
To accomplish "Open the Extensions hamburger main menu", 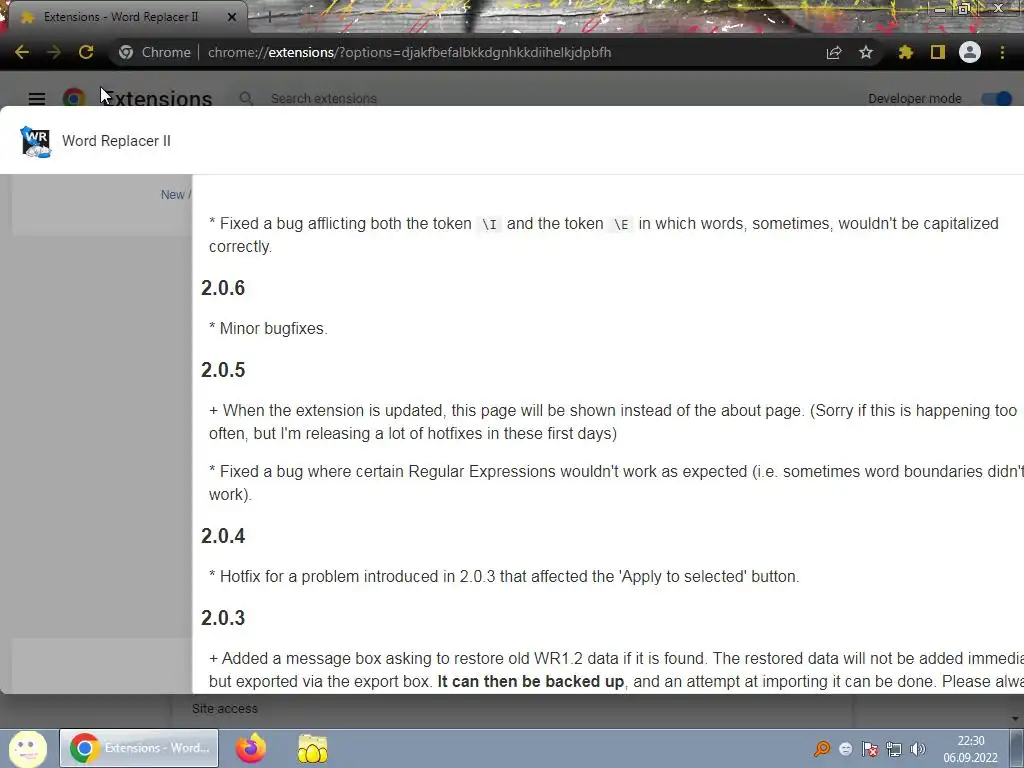I will (x=37, y=99).
